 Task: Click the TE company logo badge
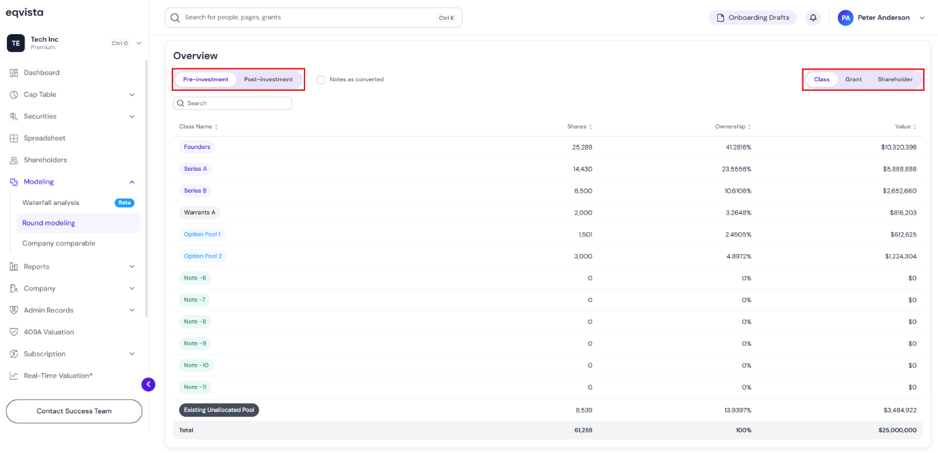point(16,43)
